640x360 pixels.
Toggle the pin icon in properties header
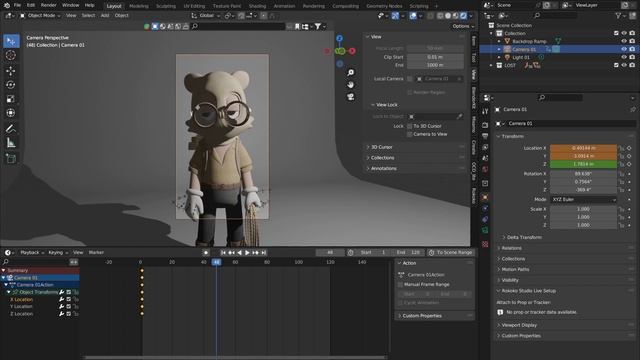point(633,109)
